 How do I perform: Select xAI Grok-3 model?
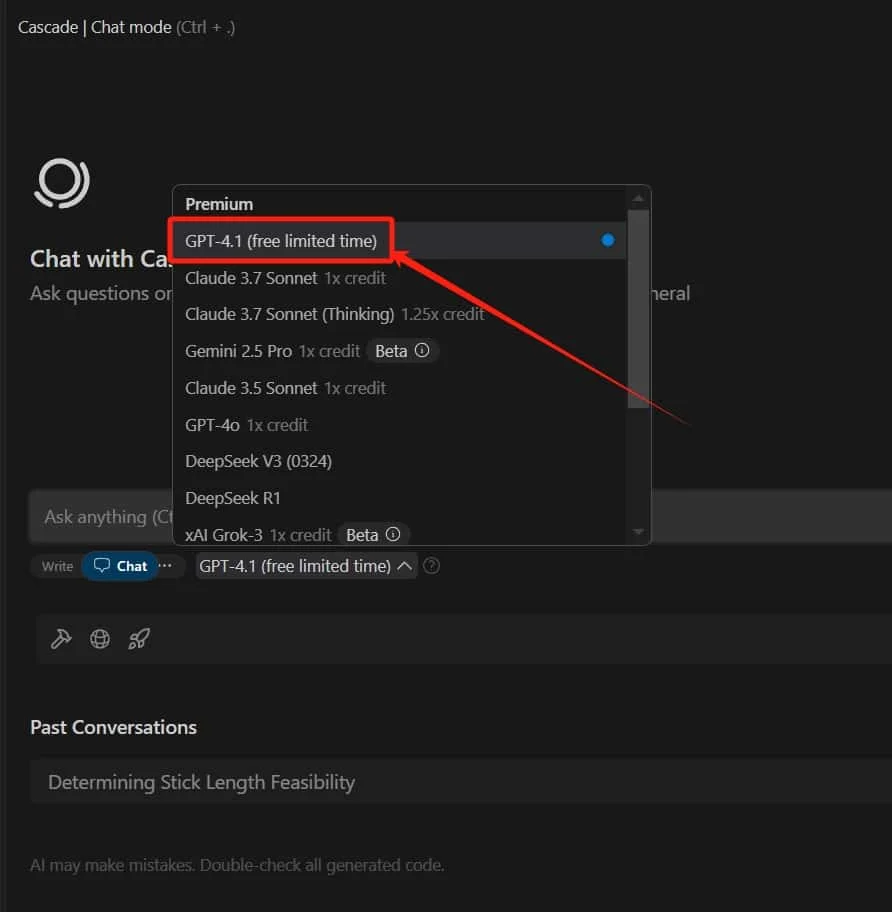click(400, 534)
